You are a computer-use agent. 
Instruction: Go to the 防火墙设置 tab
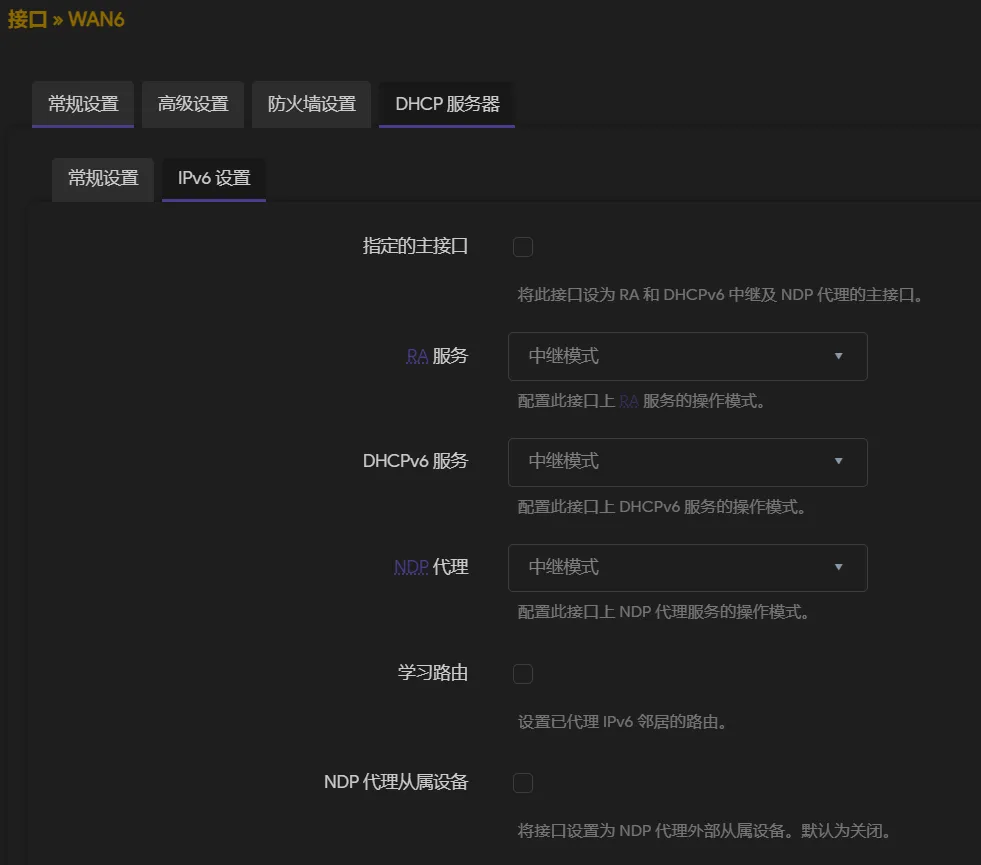tap(311, 104)
